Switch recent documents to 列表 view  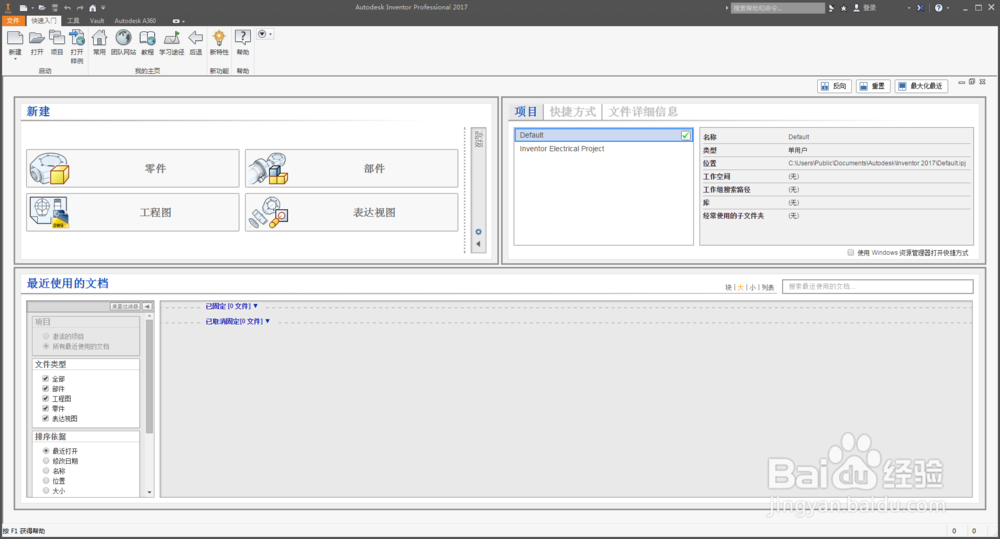coord(767,288)
